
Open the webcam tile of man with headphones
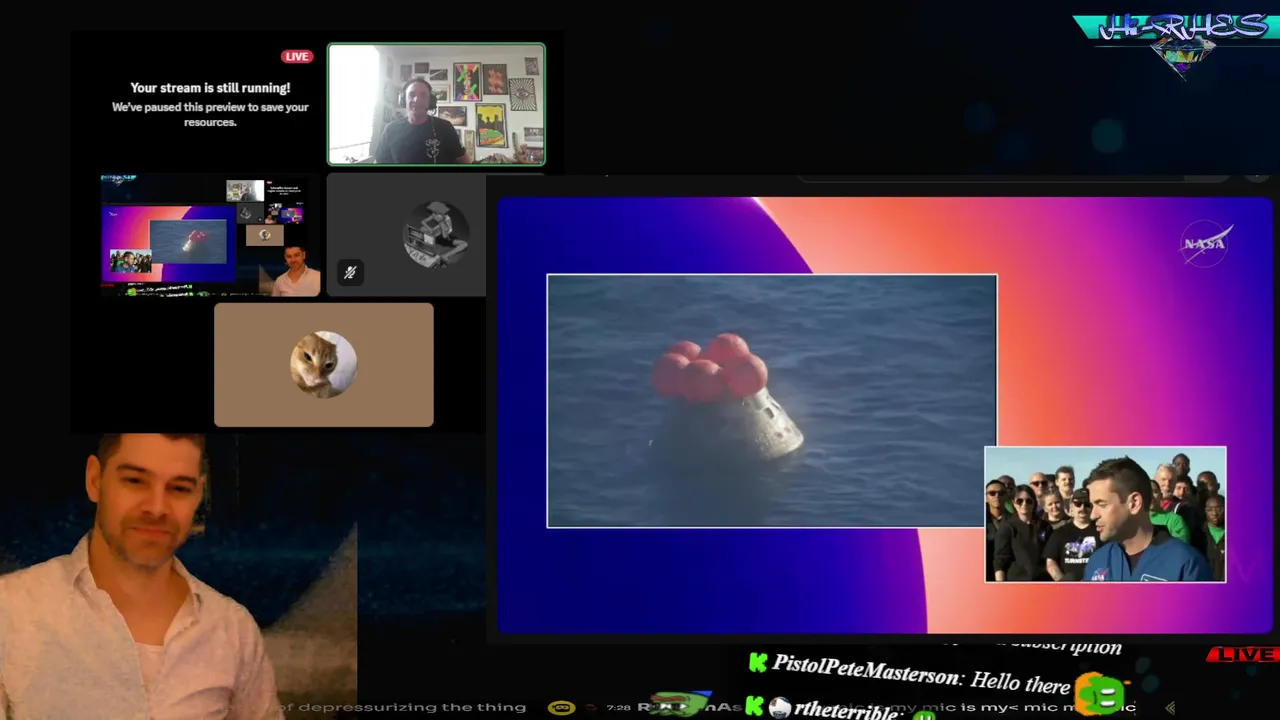(x=436, y=104)
